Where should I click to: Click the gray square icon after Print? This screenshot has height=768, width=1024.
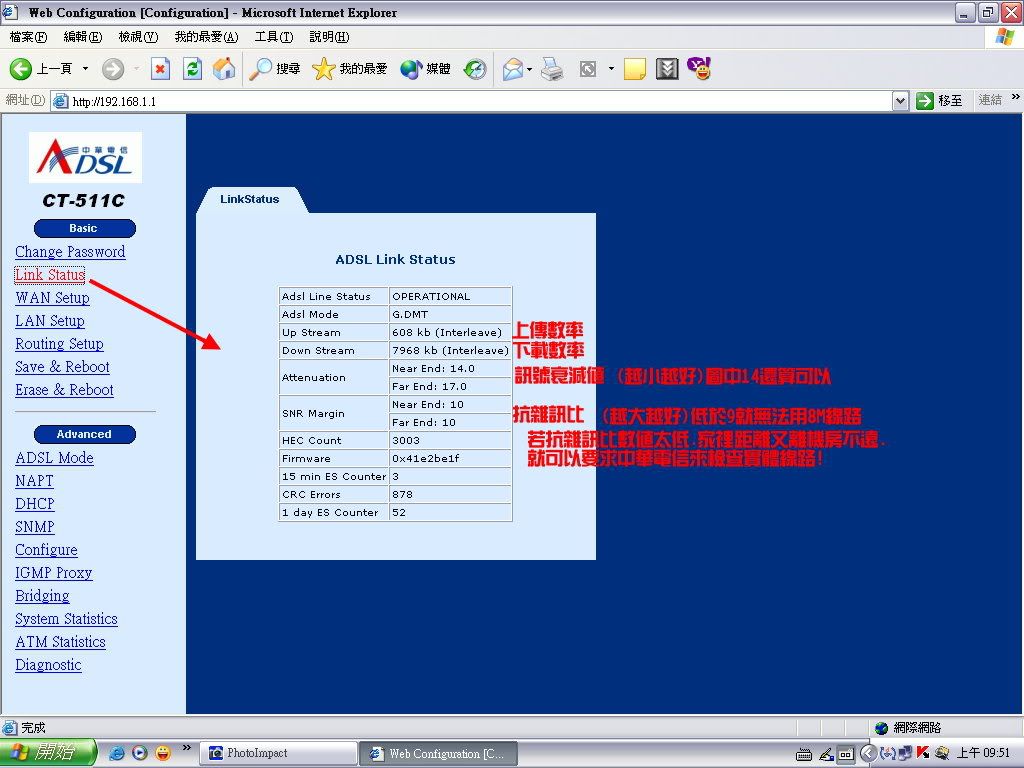coord(588,69)
